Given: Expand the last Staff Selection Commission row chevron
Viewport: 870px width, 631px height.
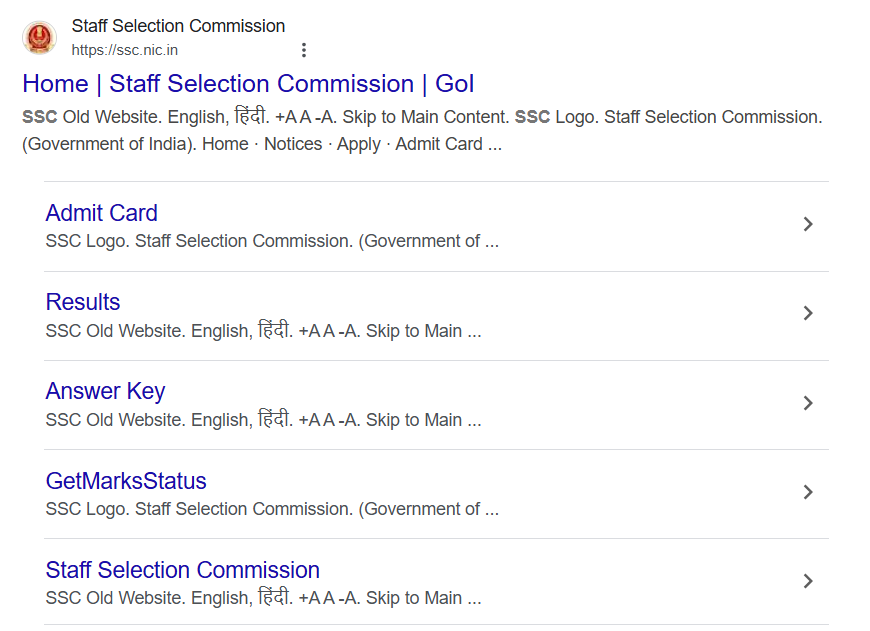Looking at the screenshot, I should [808, 581].
